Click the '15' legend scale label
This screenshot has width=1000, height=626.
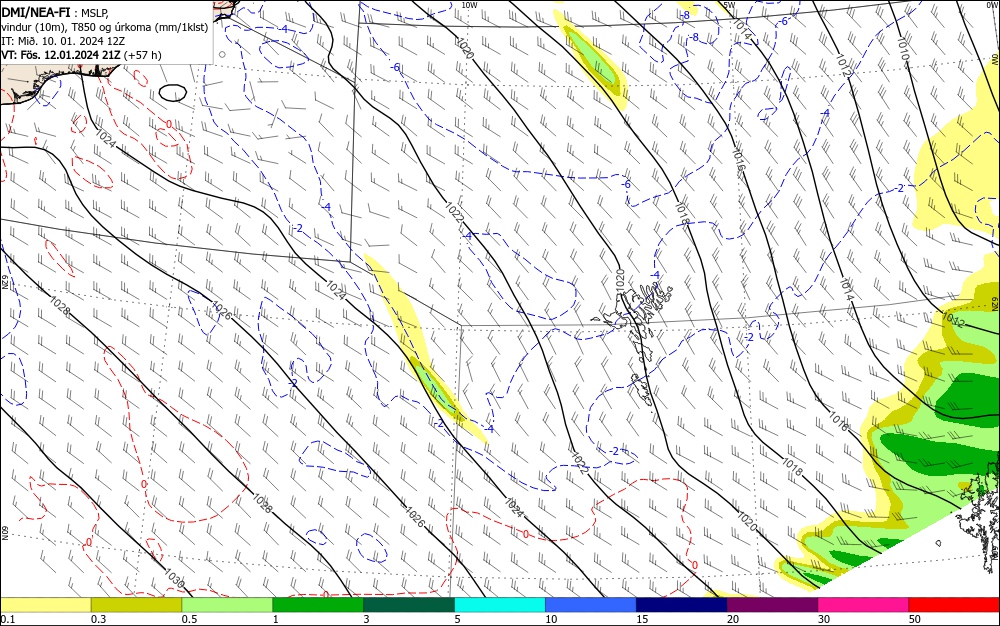click(x=642, y=619)
